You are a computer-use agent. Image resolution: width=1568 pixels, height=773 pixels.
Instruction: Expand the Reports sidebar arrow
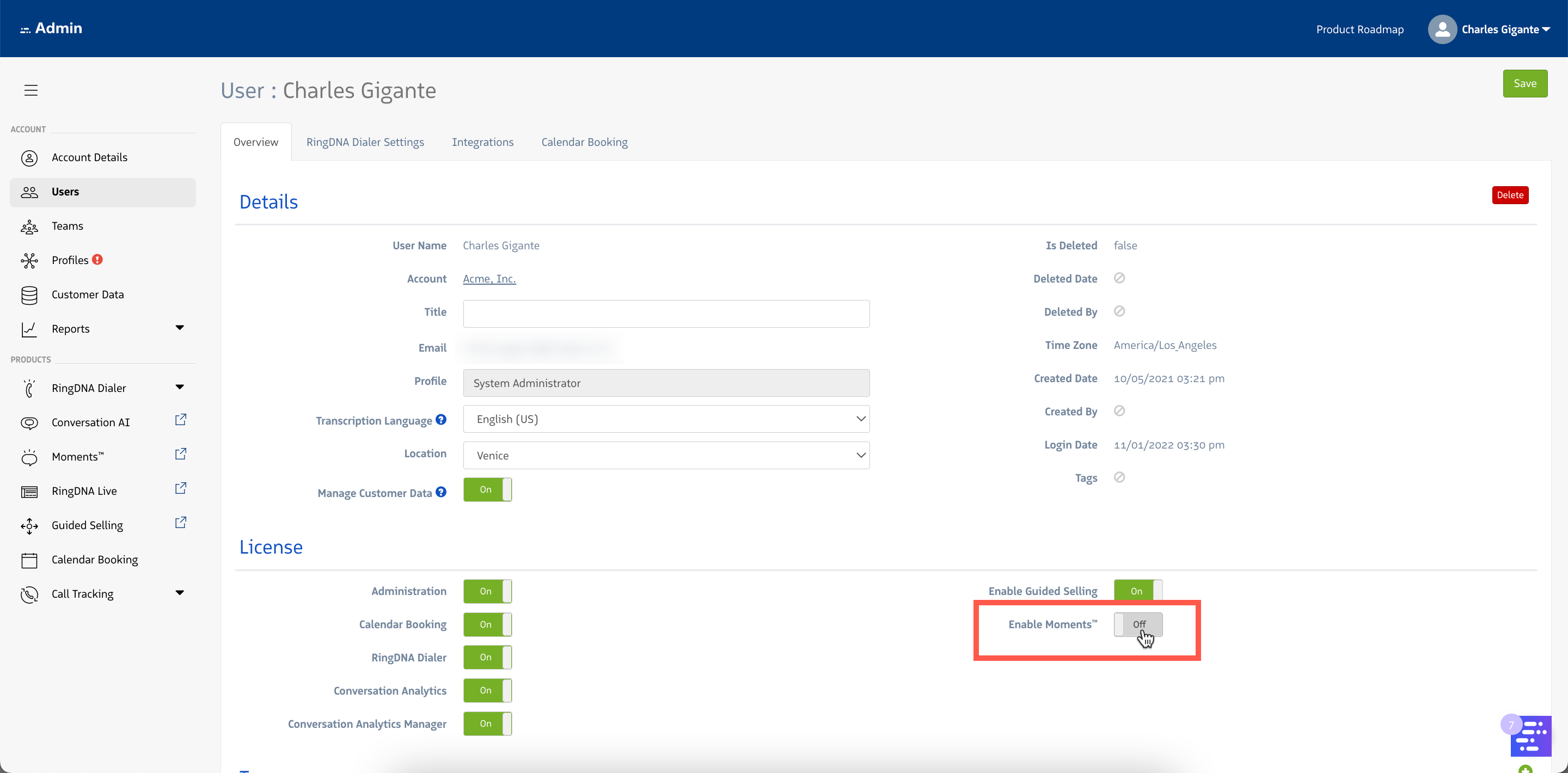coord(180,328)
